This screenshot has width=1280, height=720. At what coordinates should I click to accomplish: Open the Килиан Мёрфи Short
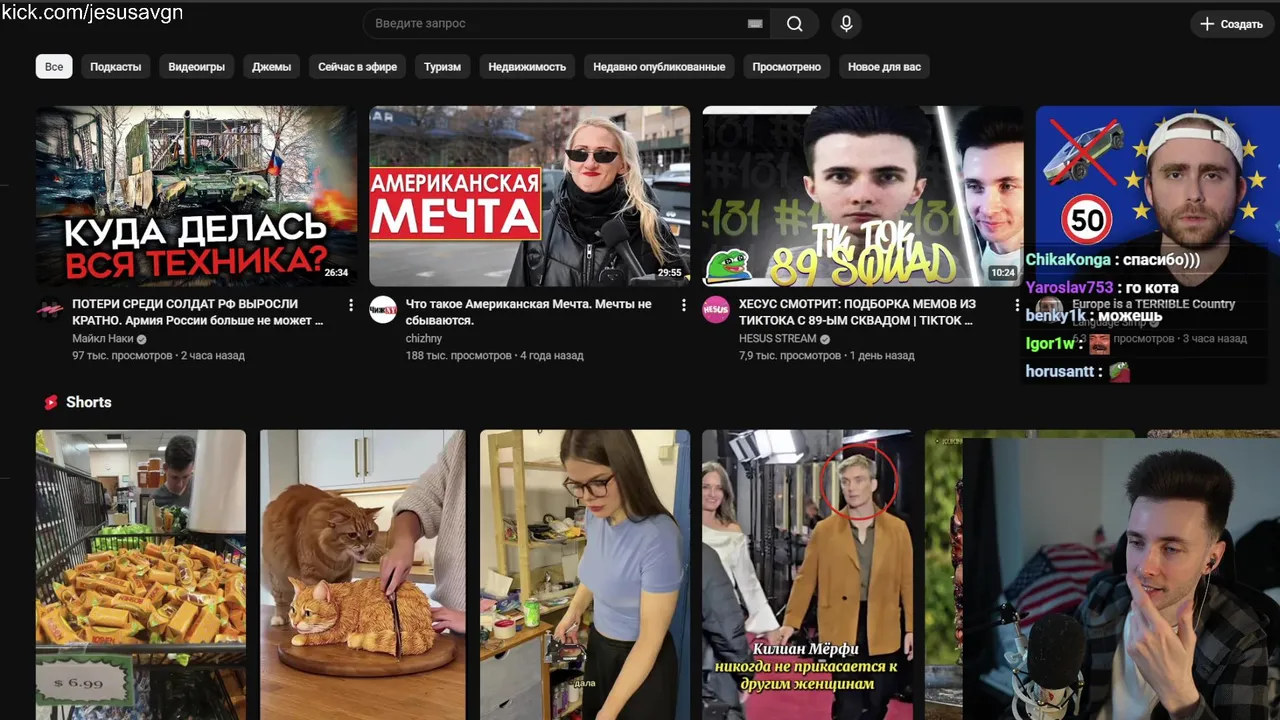807,575
